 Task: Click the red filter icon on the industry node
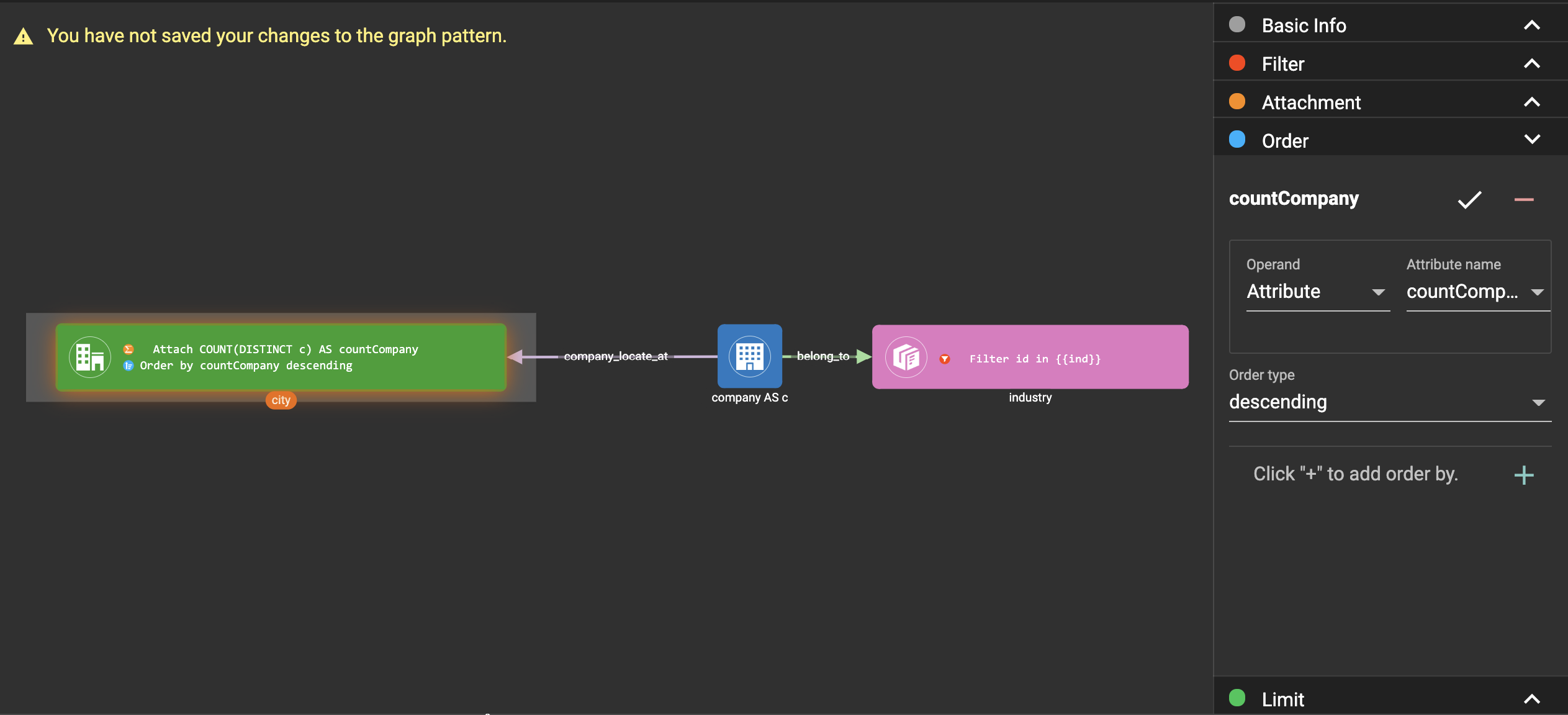[x=944, y=359]
